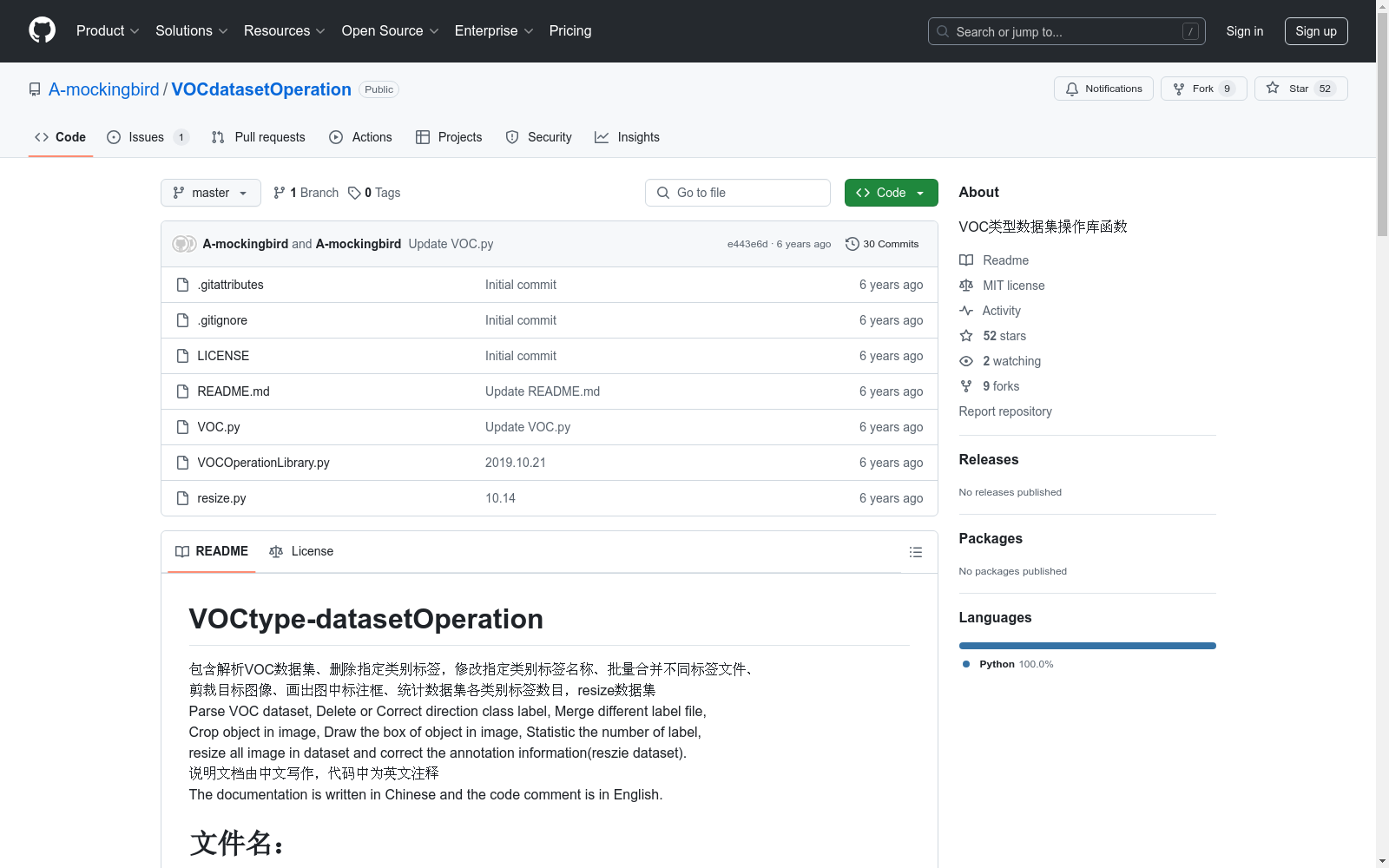Open the Pricing page link

(570, 30)
